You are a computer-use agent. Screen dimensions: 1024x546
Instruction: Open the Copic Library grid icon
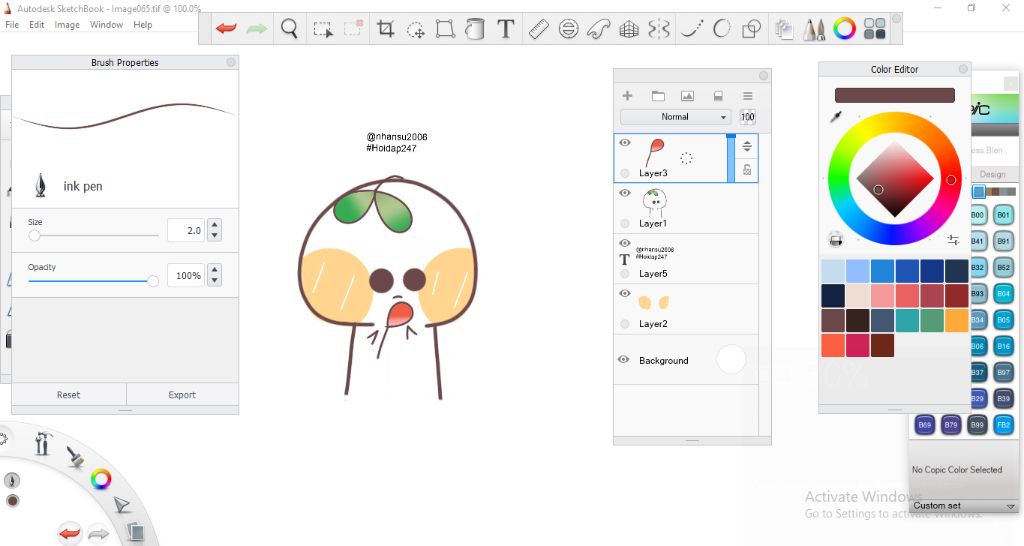click(874, 29)
